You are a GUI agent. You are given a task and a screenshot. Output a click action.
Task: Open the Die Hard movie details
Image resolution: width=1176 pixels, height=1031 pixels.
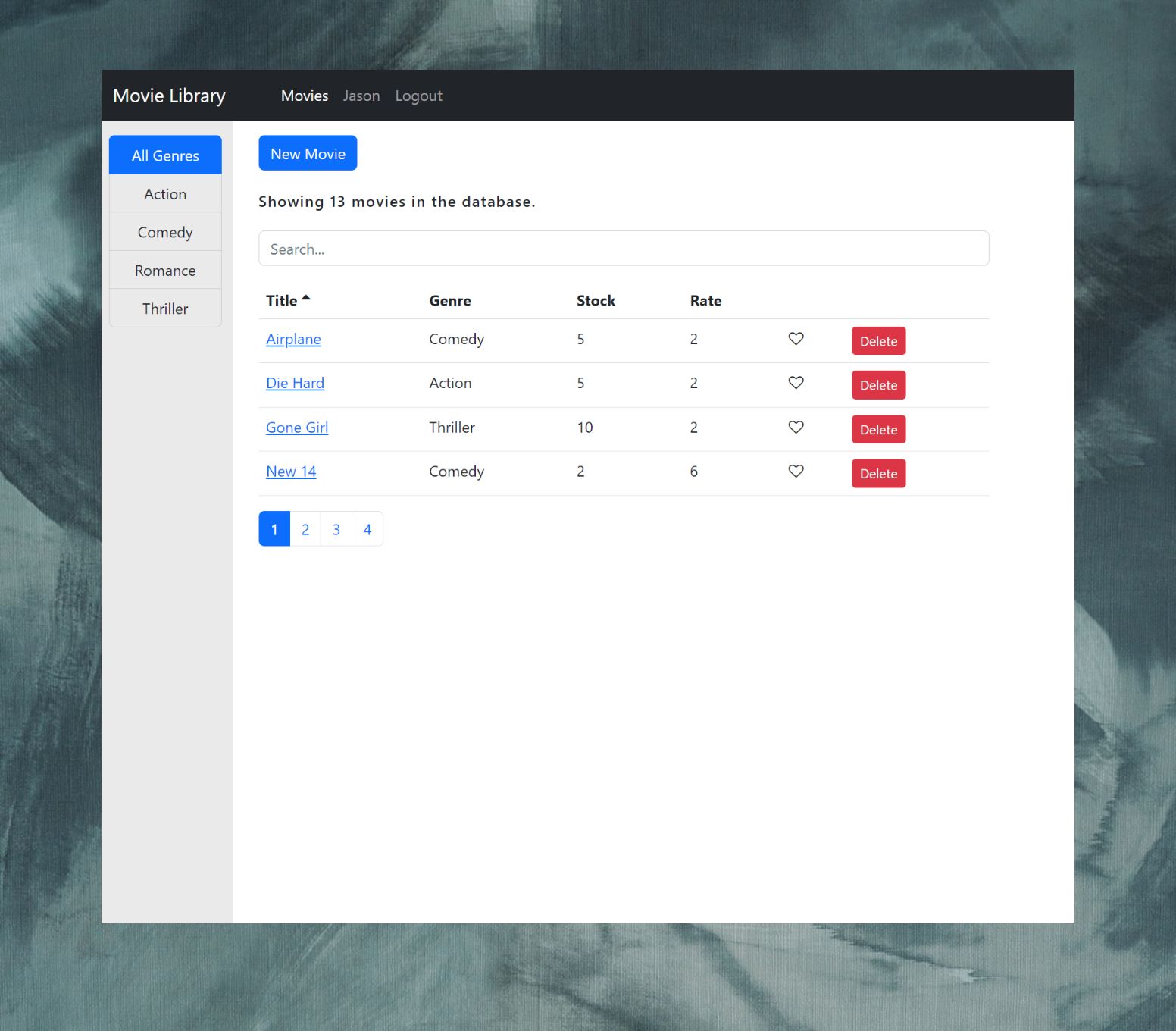[295, 383]
